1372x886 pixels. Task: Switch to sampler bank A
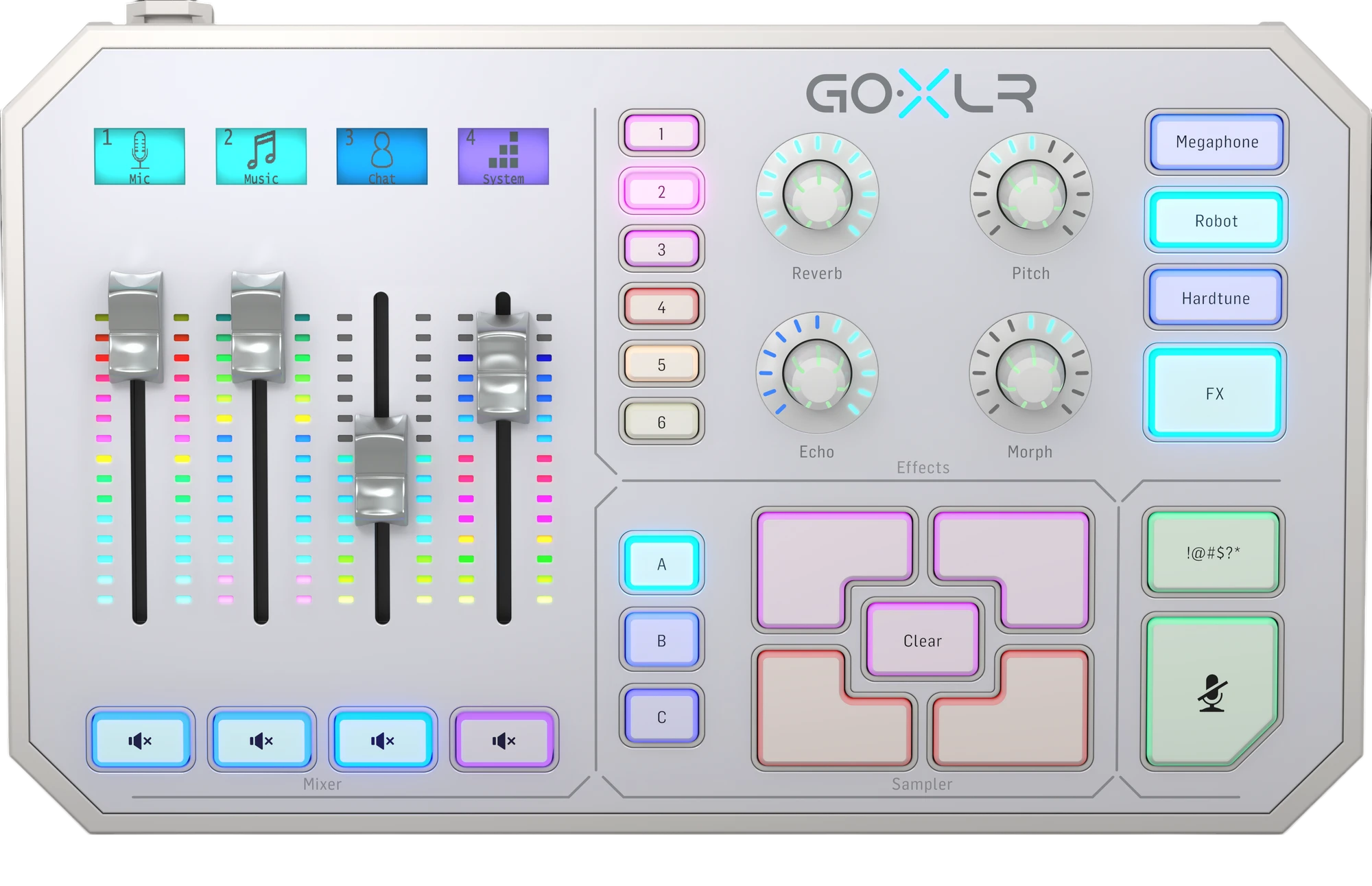[661, 563]
